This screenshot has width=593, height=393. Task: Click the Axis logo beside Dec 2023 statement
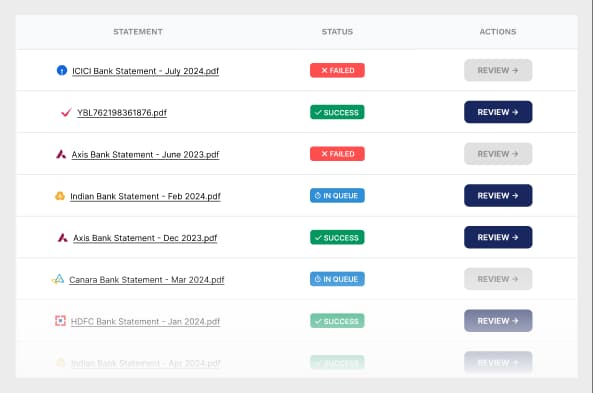point(62,238)
